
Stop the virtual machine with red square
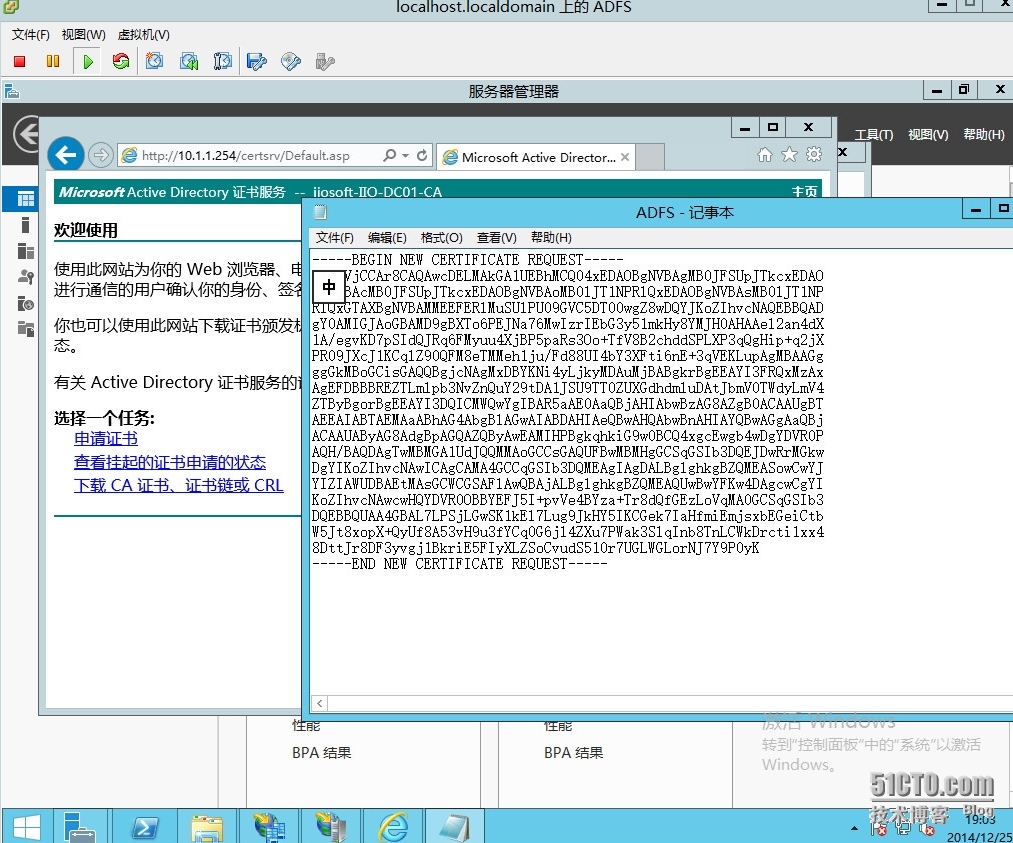[x=19, y=61]
